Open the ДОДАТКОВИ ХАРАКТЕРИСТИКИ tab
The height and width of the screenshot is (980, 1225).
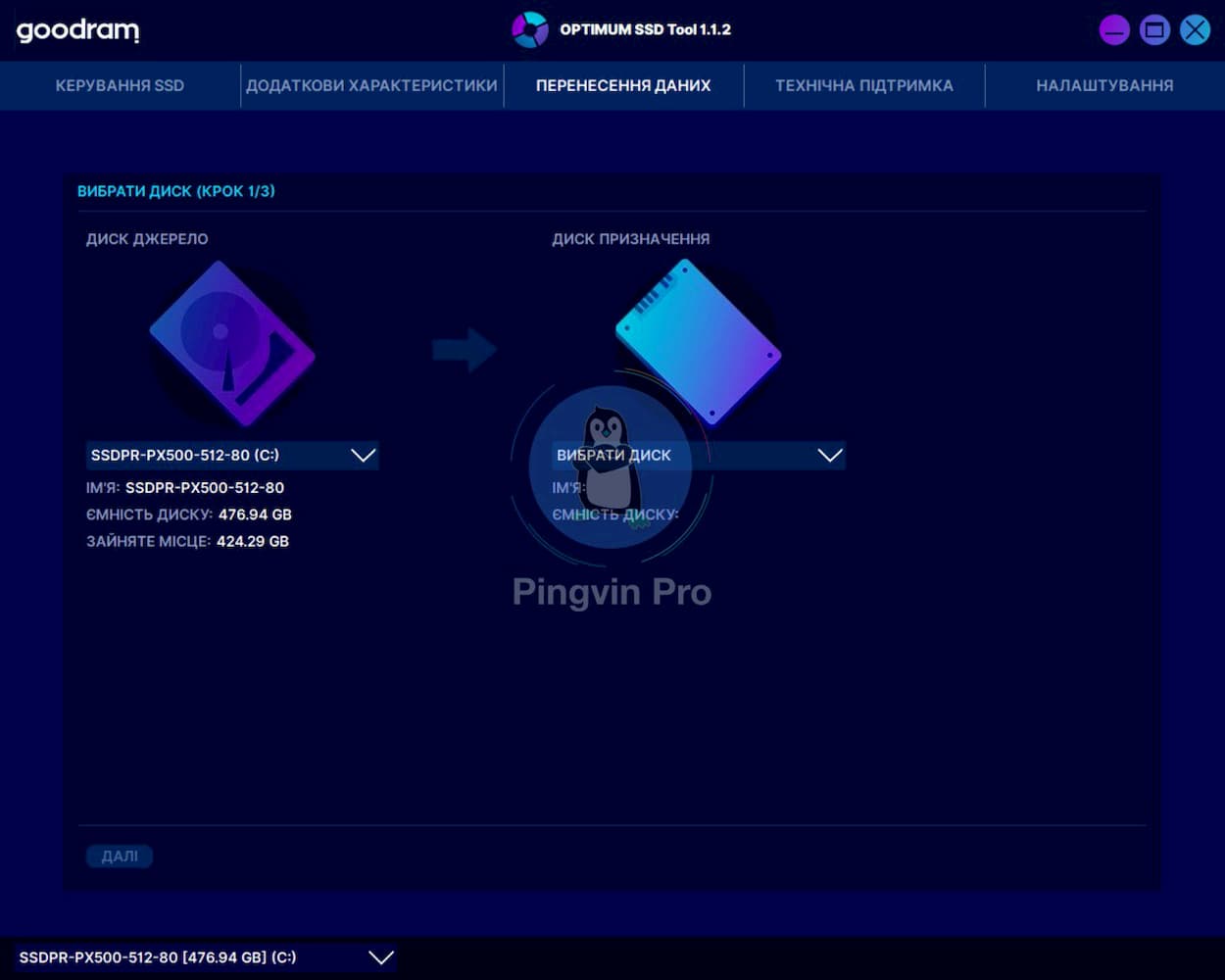click(x=371, y=85)
